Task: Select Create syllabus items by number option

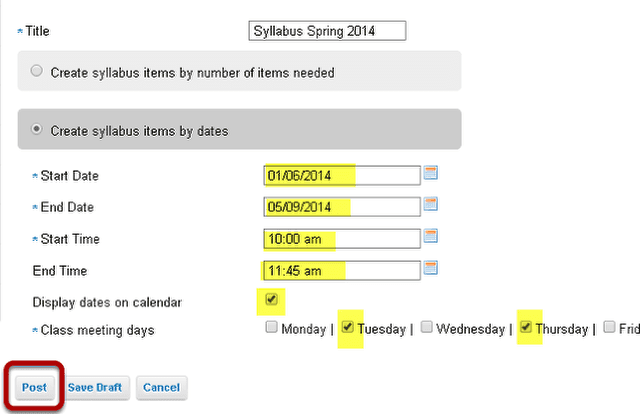Action: (x=36, y=71)
